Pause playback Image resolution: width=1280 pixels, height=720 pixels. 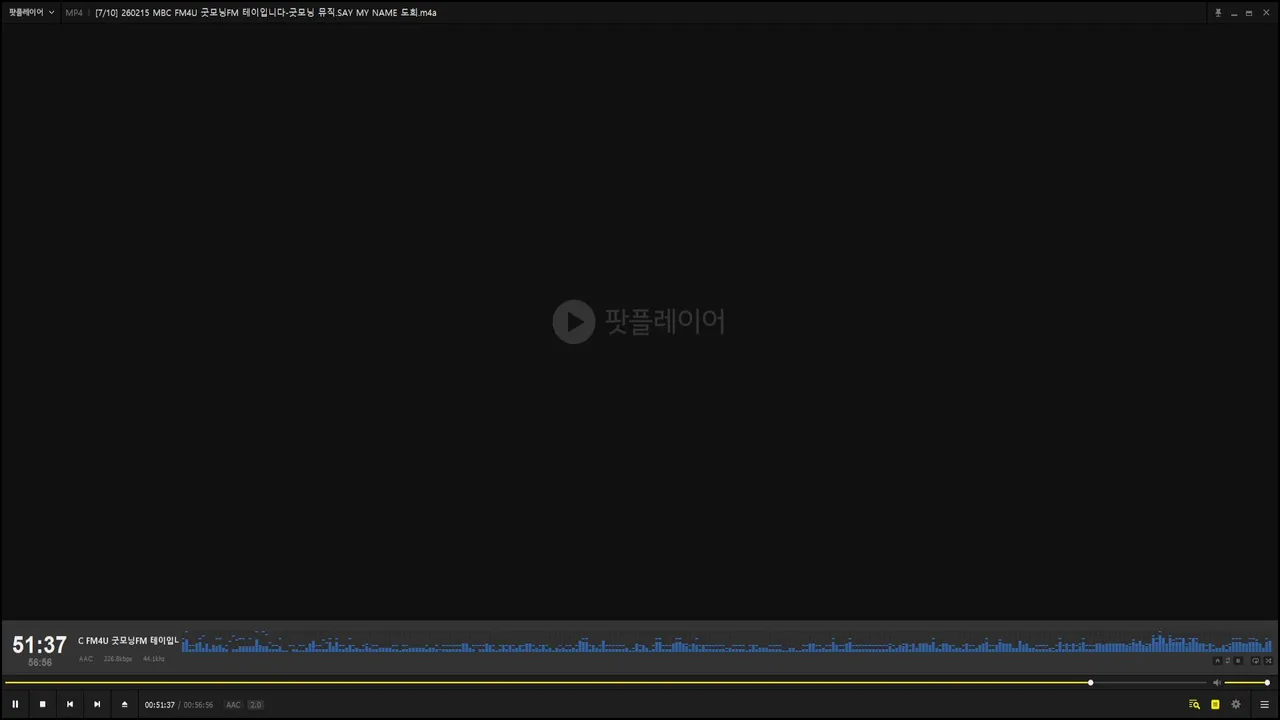15,704
